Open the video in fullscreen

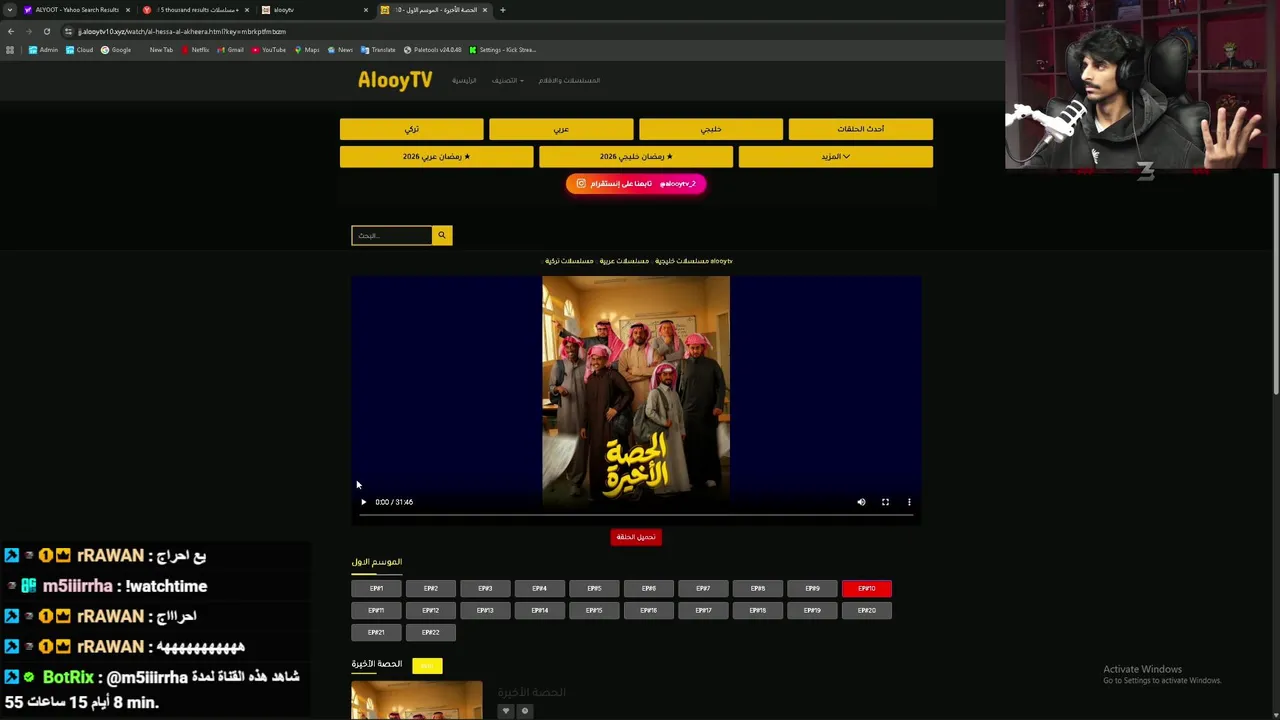coord(885,502)
